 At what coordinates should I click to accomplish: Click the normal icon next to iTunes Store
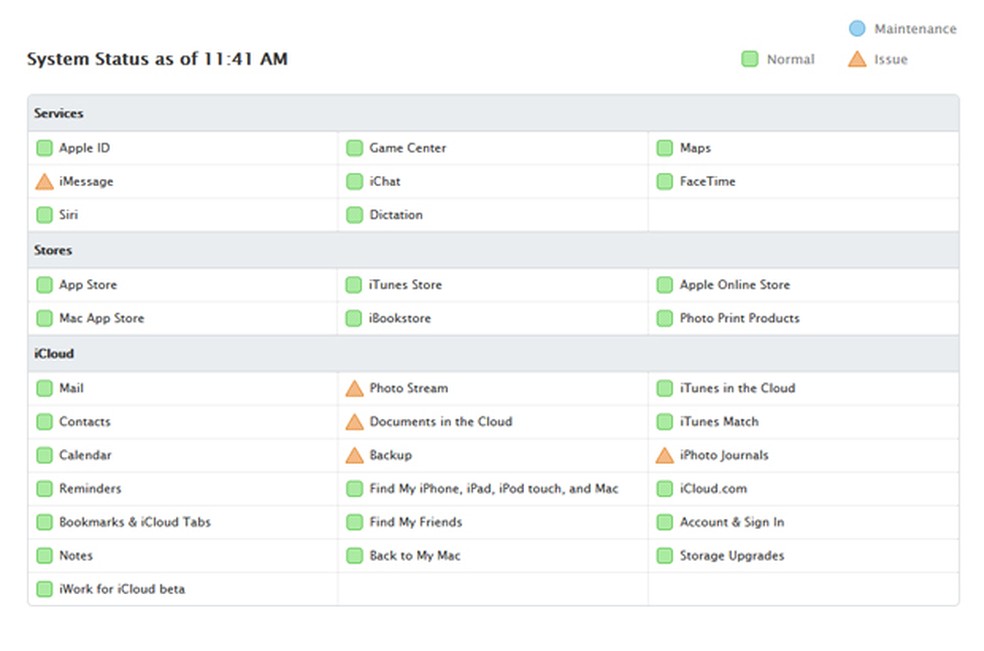coord(355,284)
